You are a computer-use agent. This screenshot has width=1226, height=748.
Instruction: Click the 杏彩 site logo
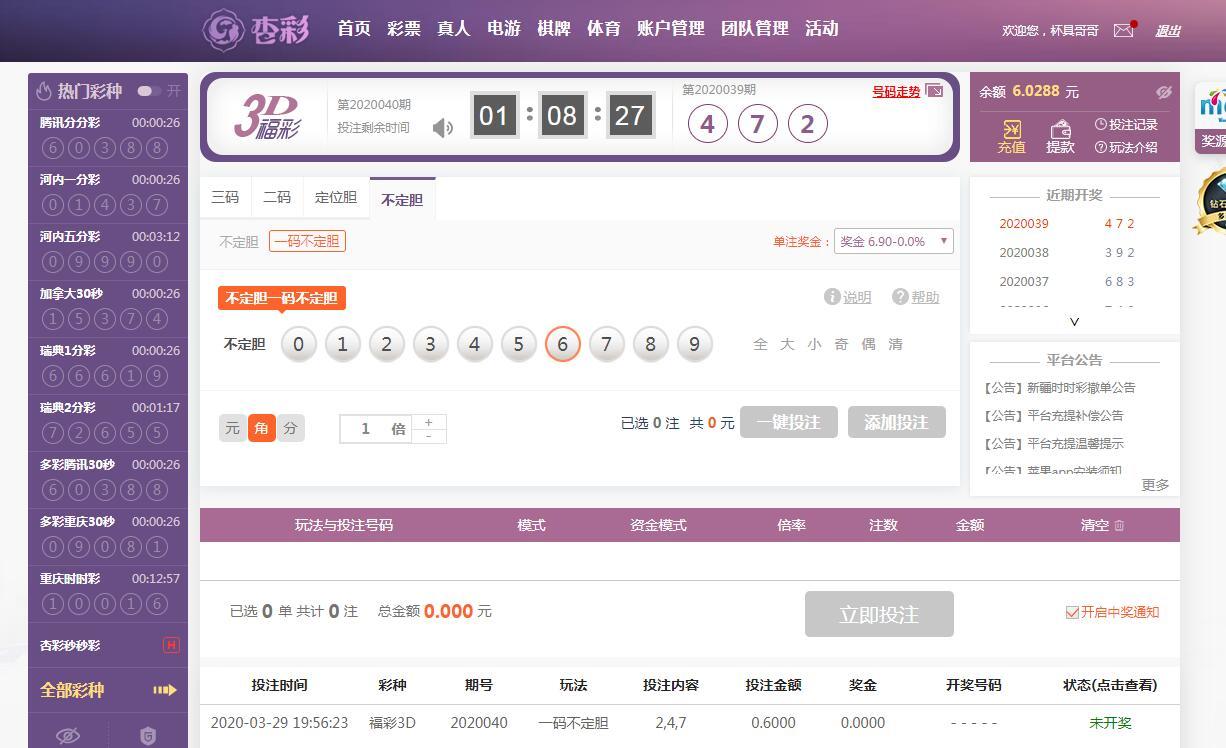coord(254,29)
